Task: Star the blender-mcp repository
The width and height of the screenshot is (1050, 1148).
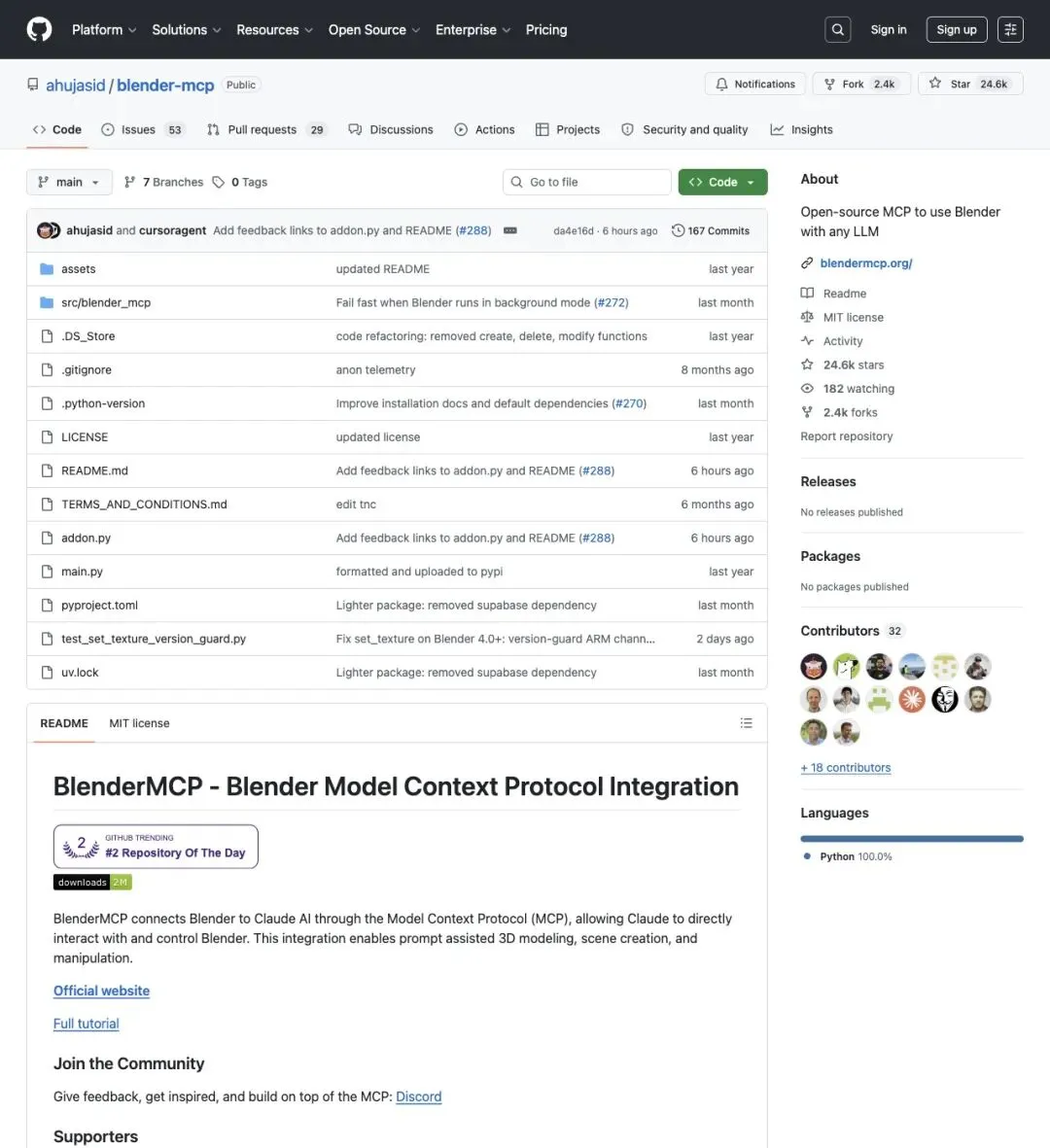Action: tap(970, 84)
